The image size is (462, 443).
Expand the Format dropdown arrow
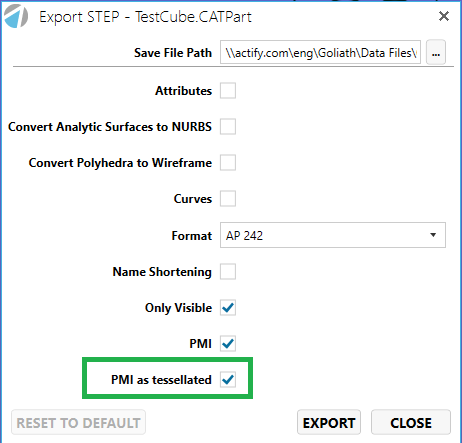click(433, 235)
